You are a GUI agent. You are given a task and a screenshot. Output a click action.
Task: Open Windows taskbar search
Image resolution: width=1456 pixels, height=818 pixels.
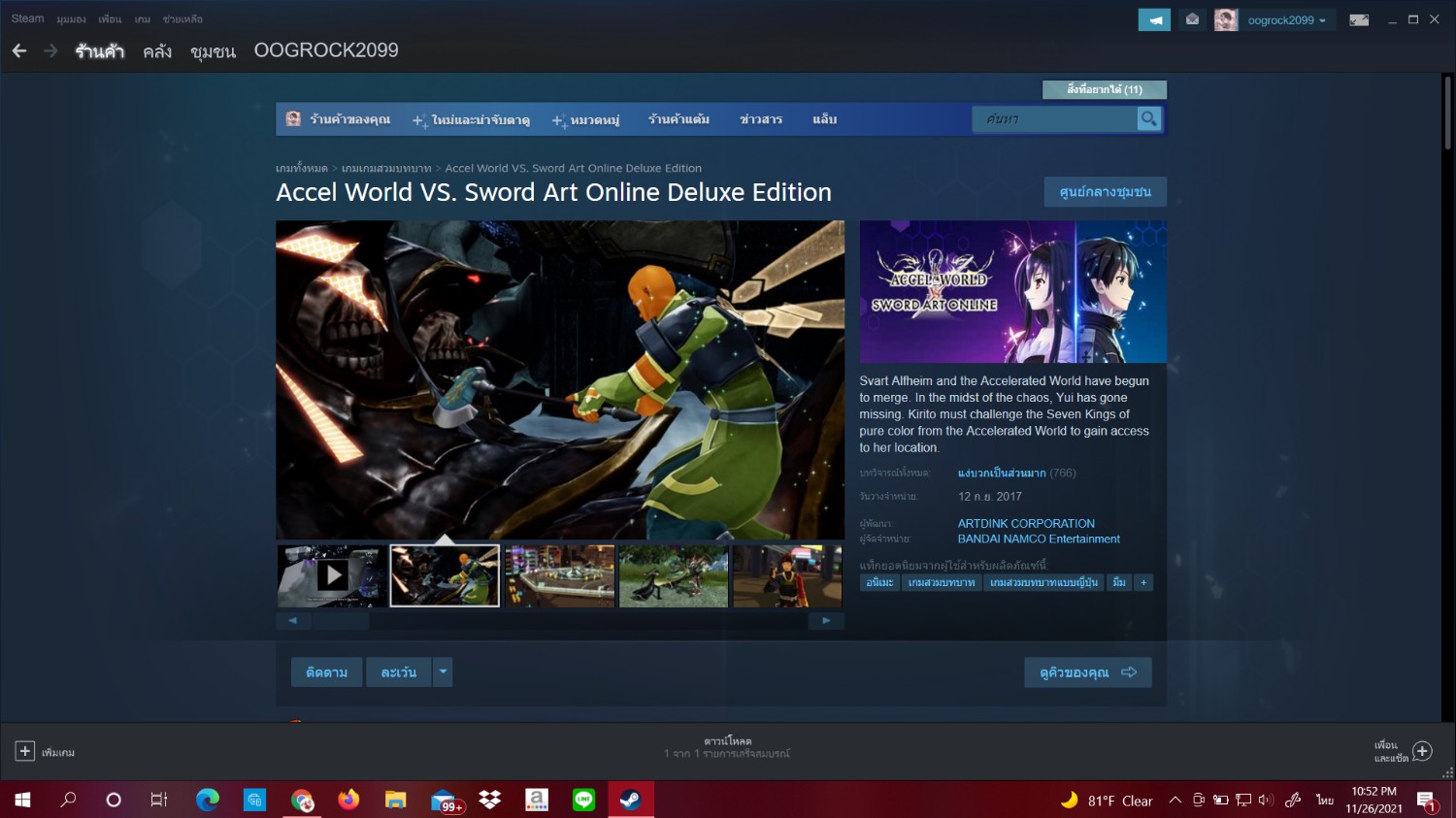(x=68, y=800)
